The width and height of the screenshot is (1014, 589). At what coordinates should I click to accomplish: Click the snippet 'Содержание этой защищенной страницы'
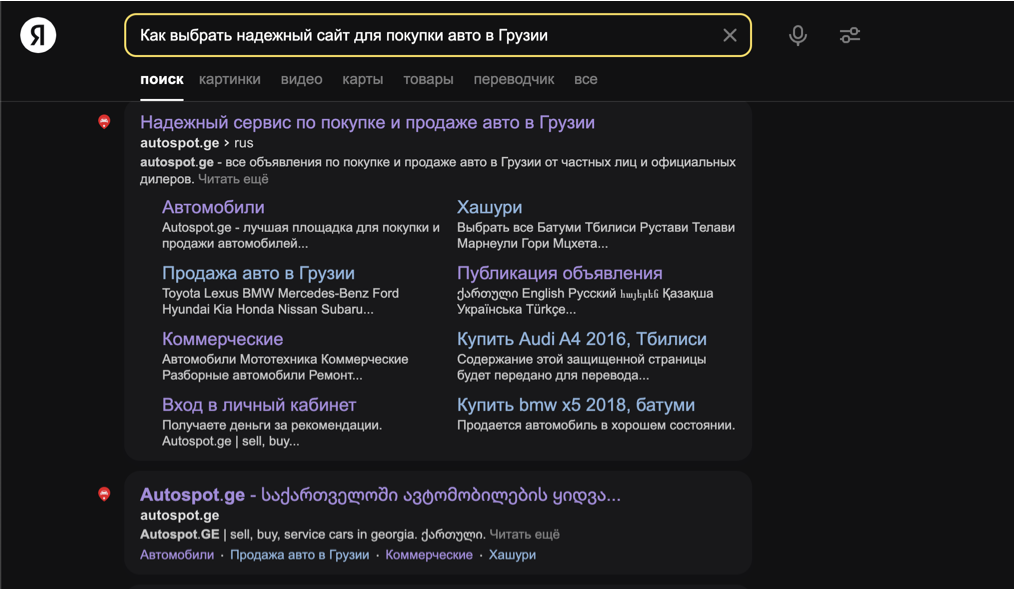coord(581,359)
